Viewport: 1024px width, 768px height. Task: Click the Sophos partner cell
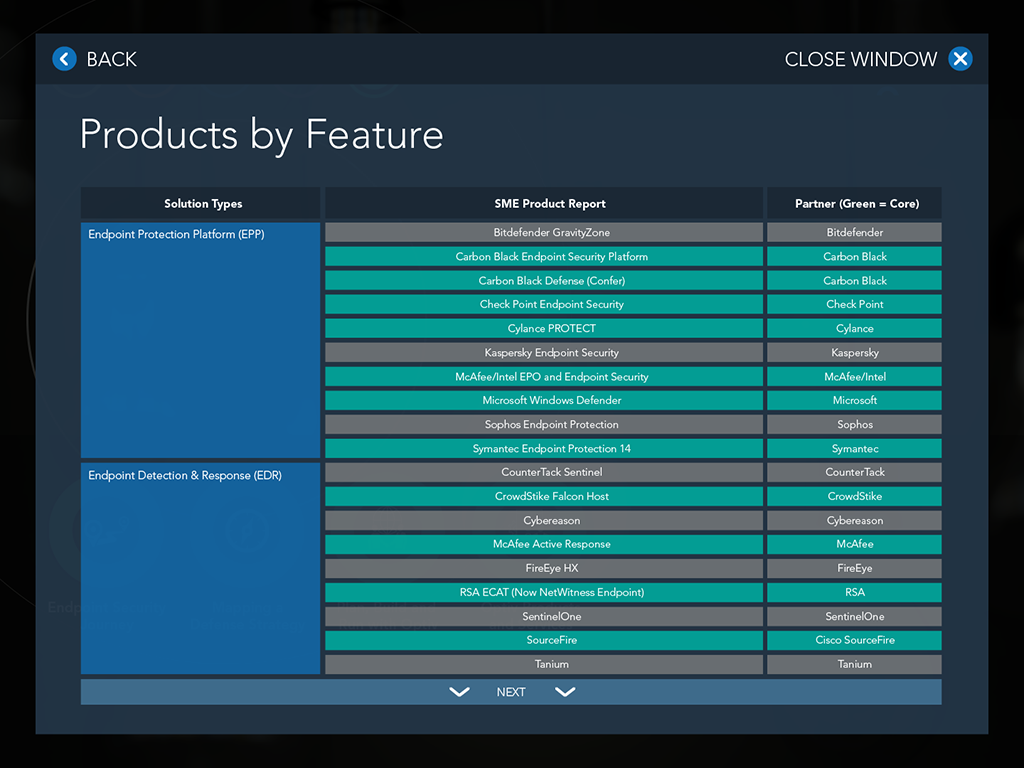tap(854, 424)
